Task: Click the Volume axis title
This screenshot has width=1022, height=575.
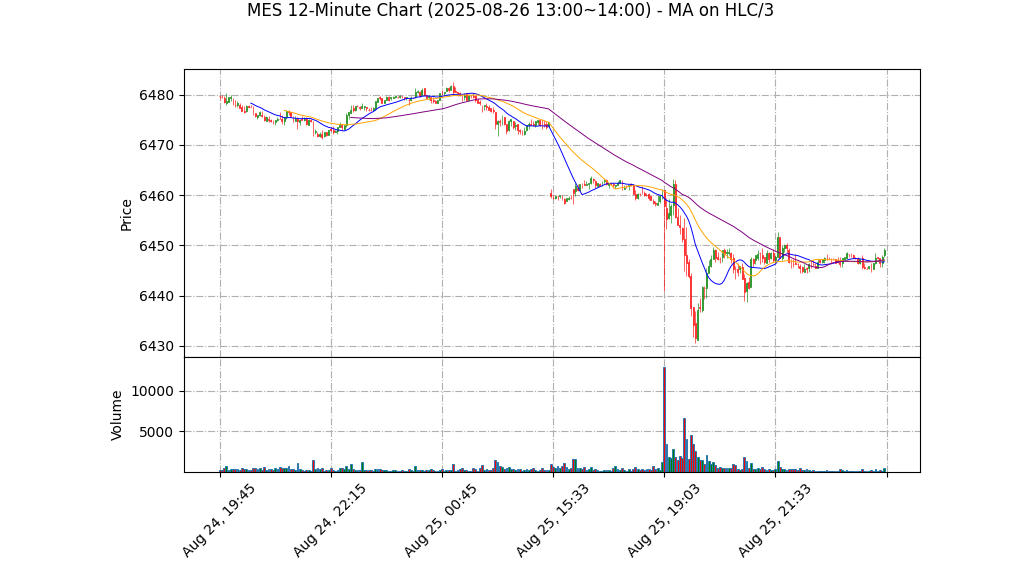Action: click(x=117, y=415)
